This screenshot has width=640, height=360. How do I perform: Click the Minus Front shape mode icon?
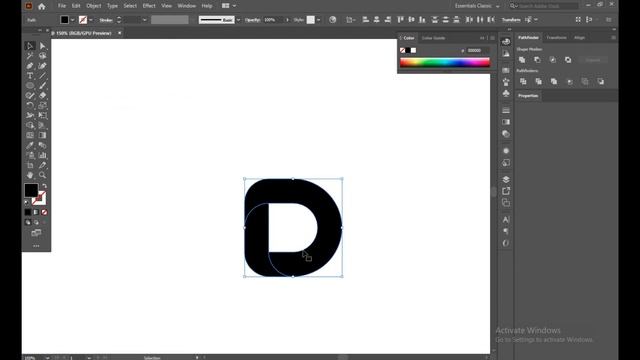pos(538,60)
